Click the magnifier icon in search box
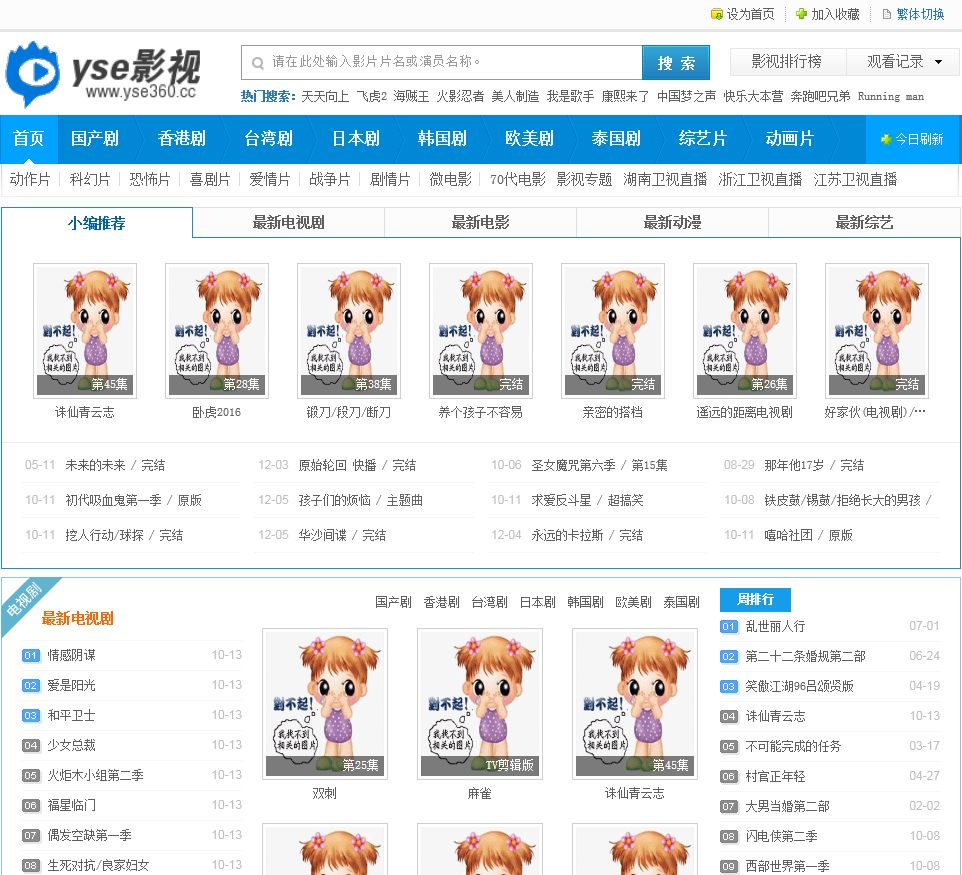This screenshot has width=962, height=875. (x=258, y=63)
